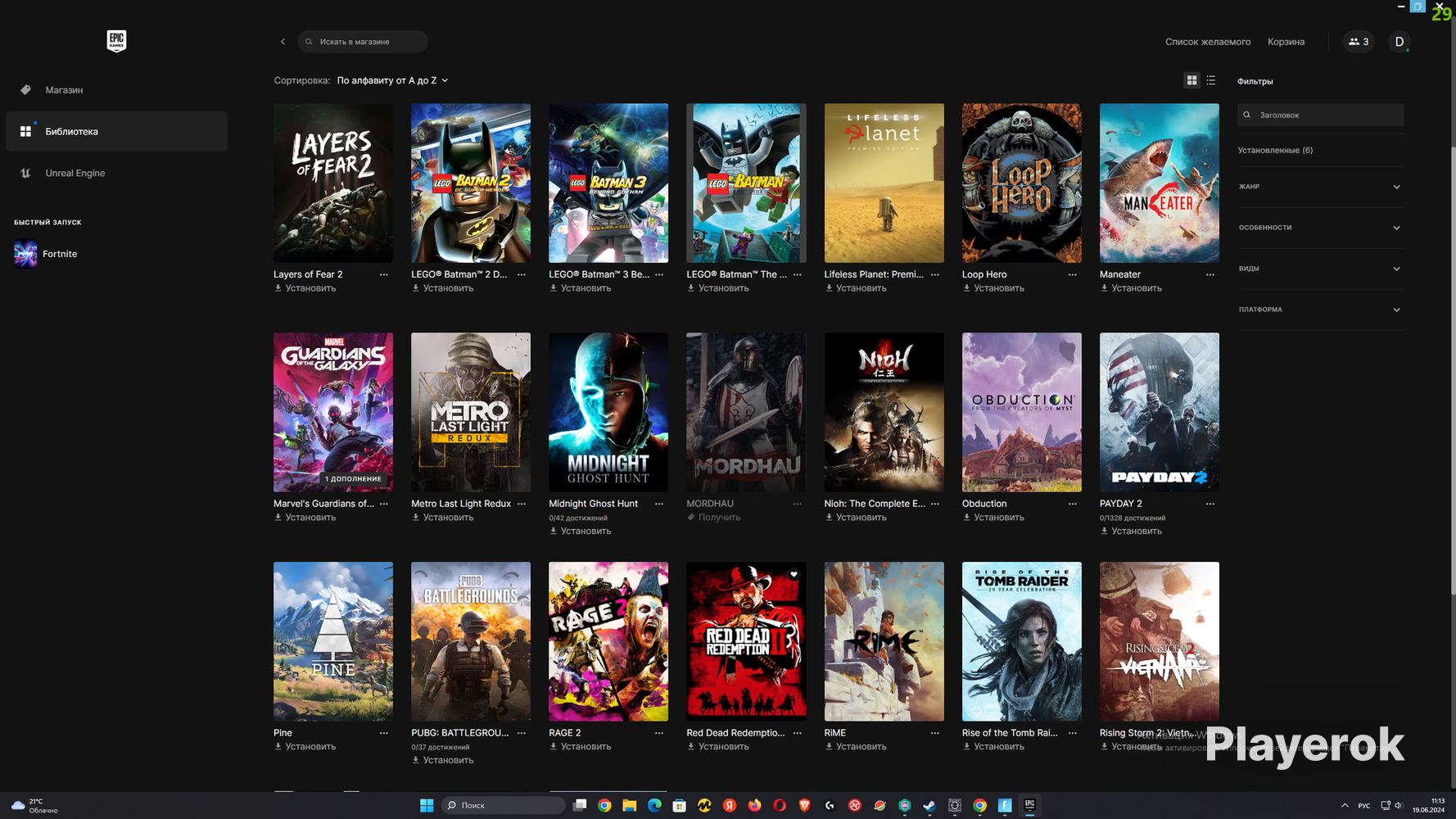Open the Windows Start menu
1456x819 pixels.
(427, 805)
